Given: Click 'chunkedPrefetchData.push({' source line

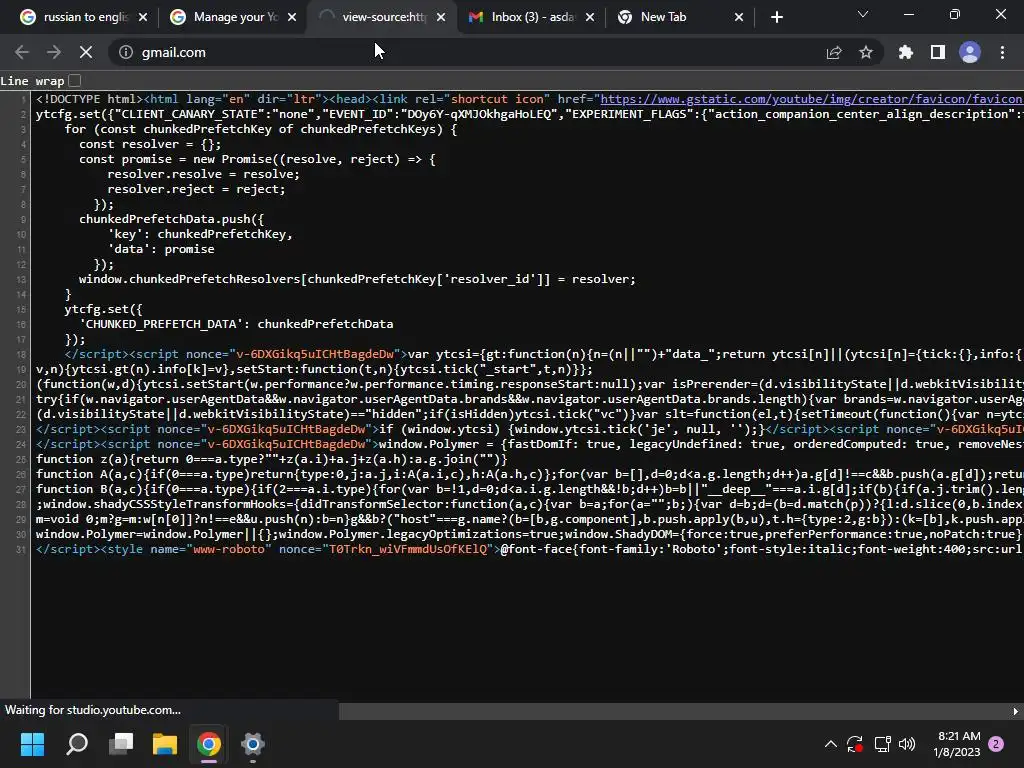Looking at the screenshot, I should click(172, 219).
